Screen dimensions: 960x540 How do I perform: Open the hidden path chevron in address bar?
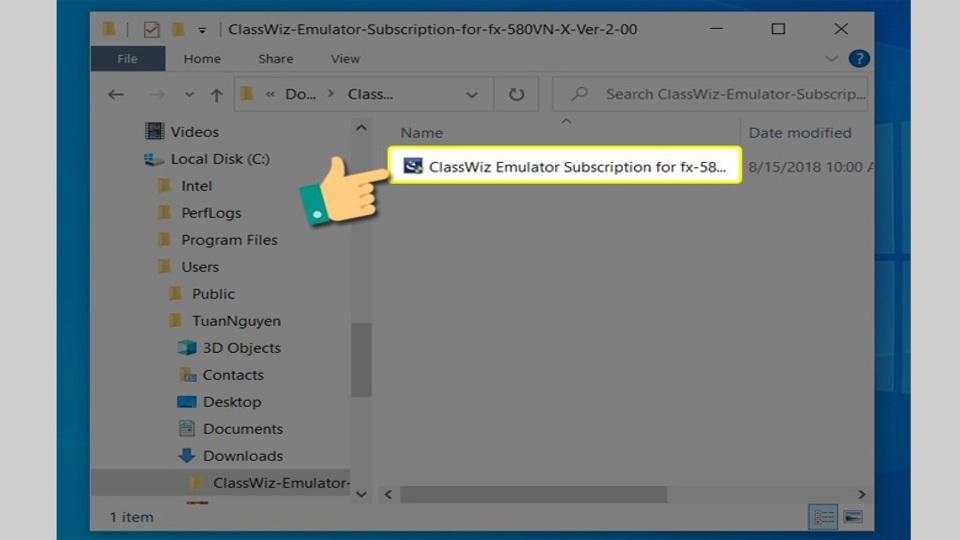pyautogui.click(x=270, y=94)
